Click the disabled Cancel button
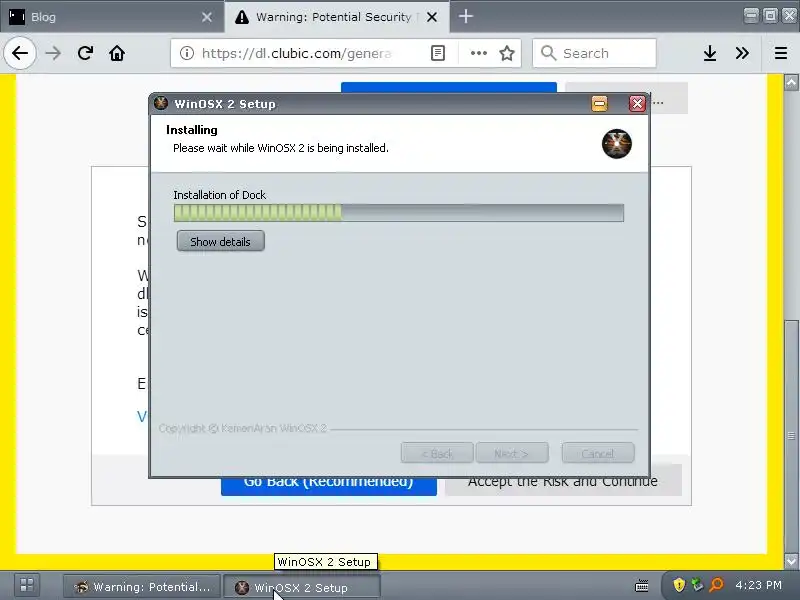Image resolution: width=800 pixels, height=600 pixels. (x=598, y=453)
